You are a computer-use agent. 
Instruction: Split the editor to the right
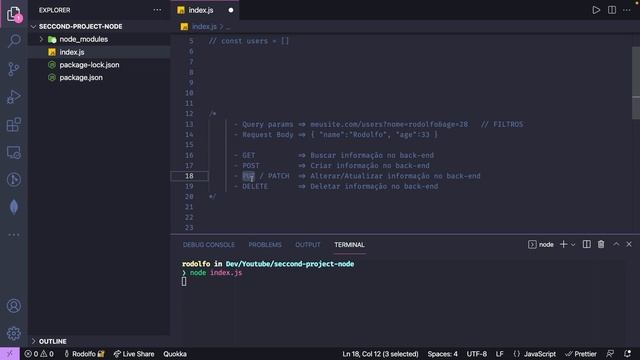[611, 10]
